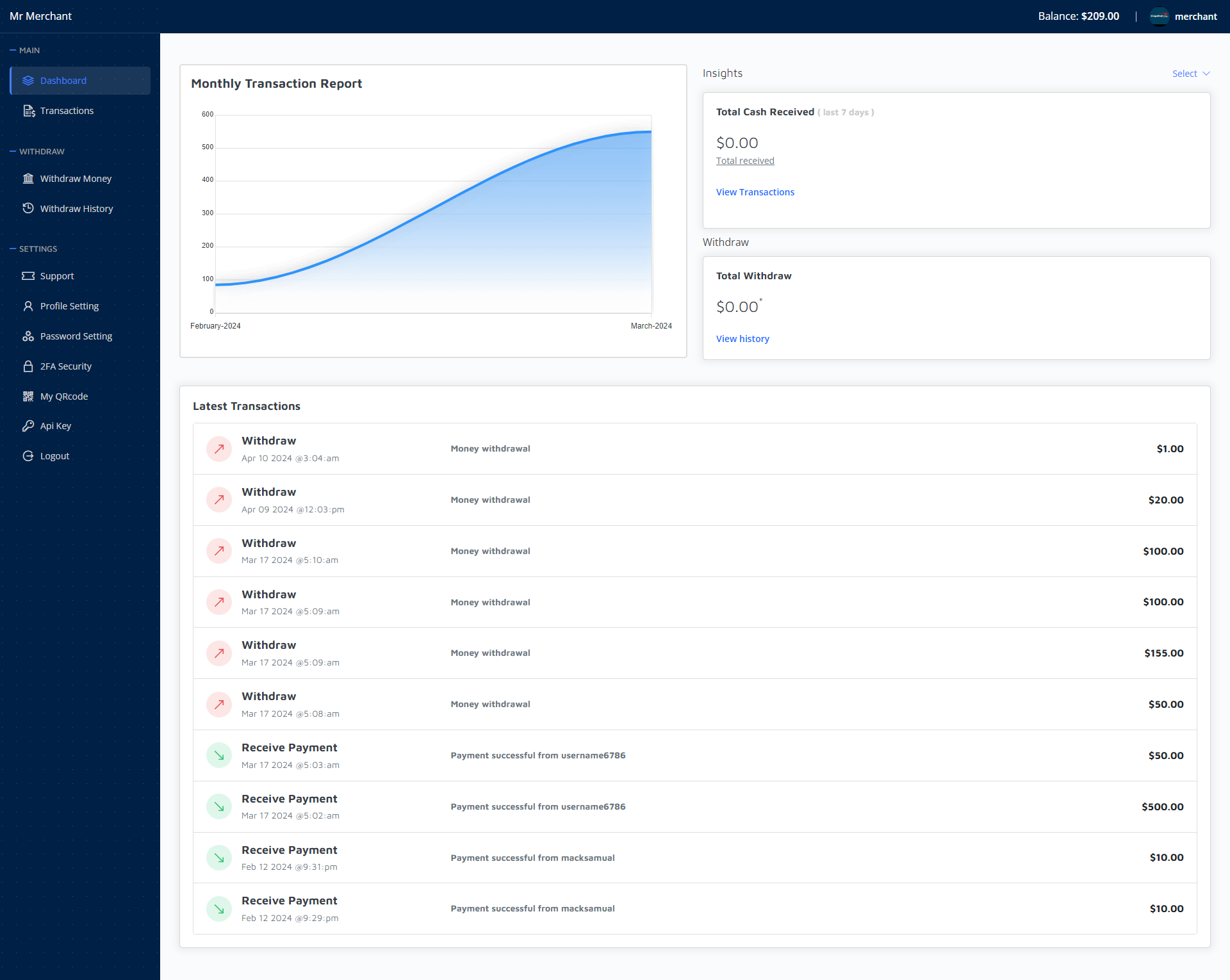Click the Dashboard layers icon in sidebar
Viewport: 1230px width, 980px height.
28,81
